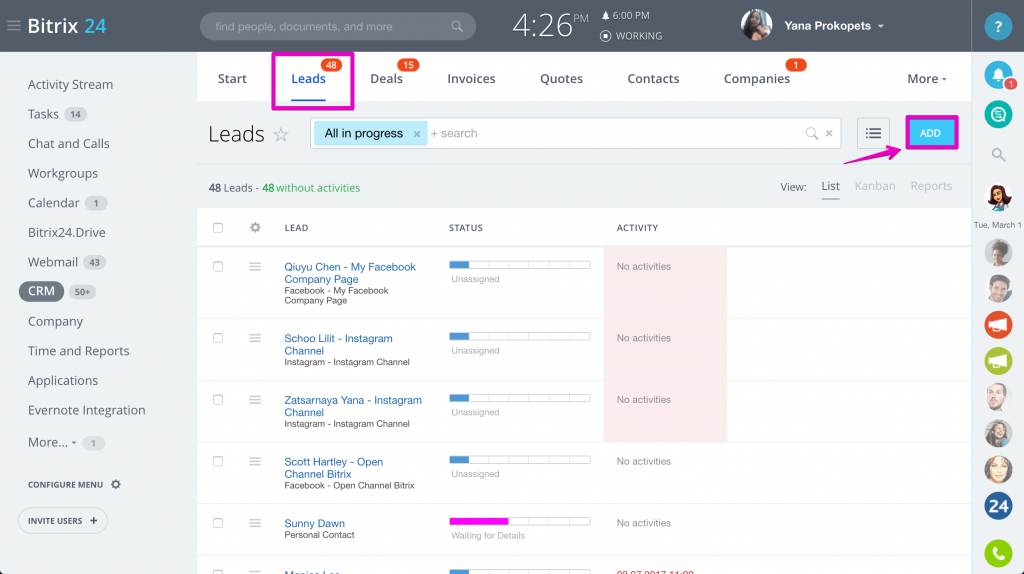Open row actions menu for Qiuyu Chen
The image size is (1024, 574).
coord(255,266)
